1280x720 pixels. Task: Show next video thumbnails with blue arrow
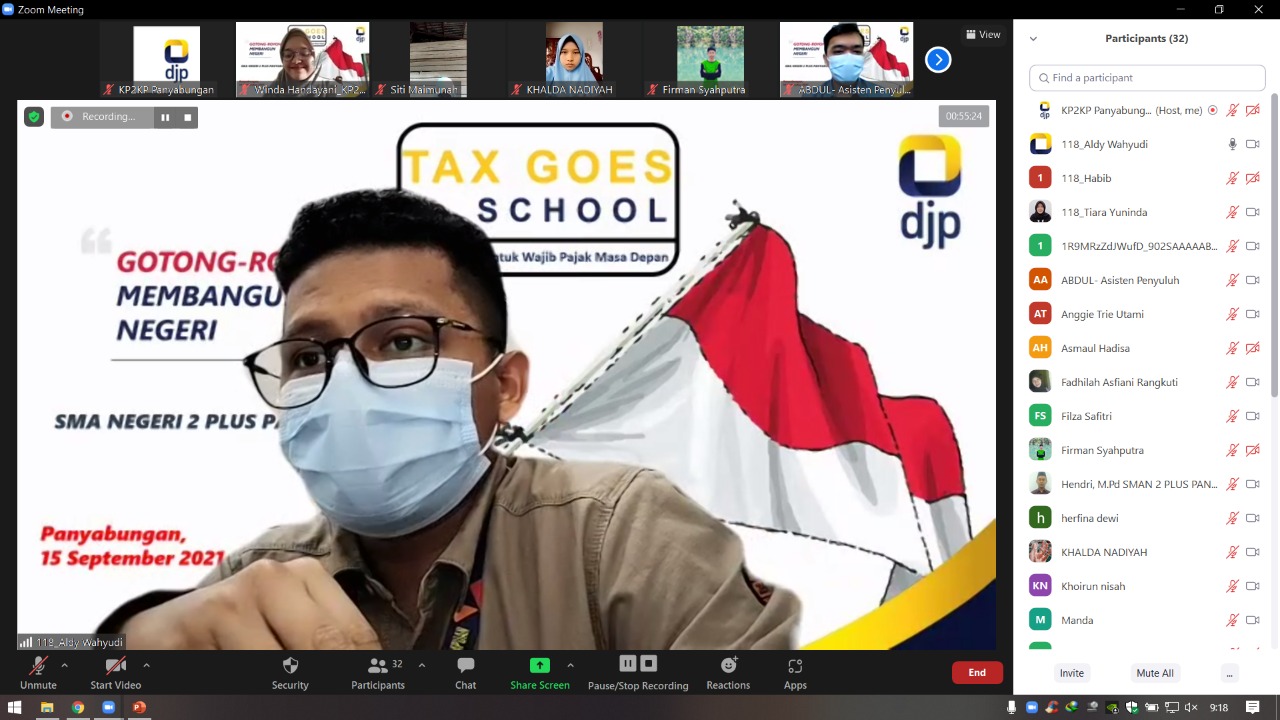[937, 60]
